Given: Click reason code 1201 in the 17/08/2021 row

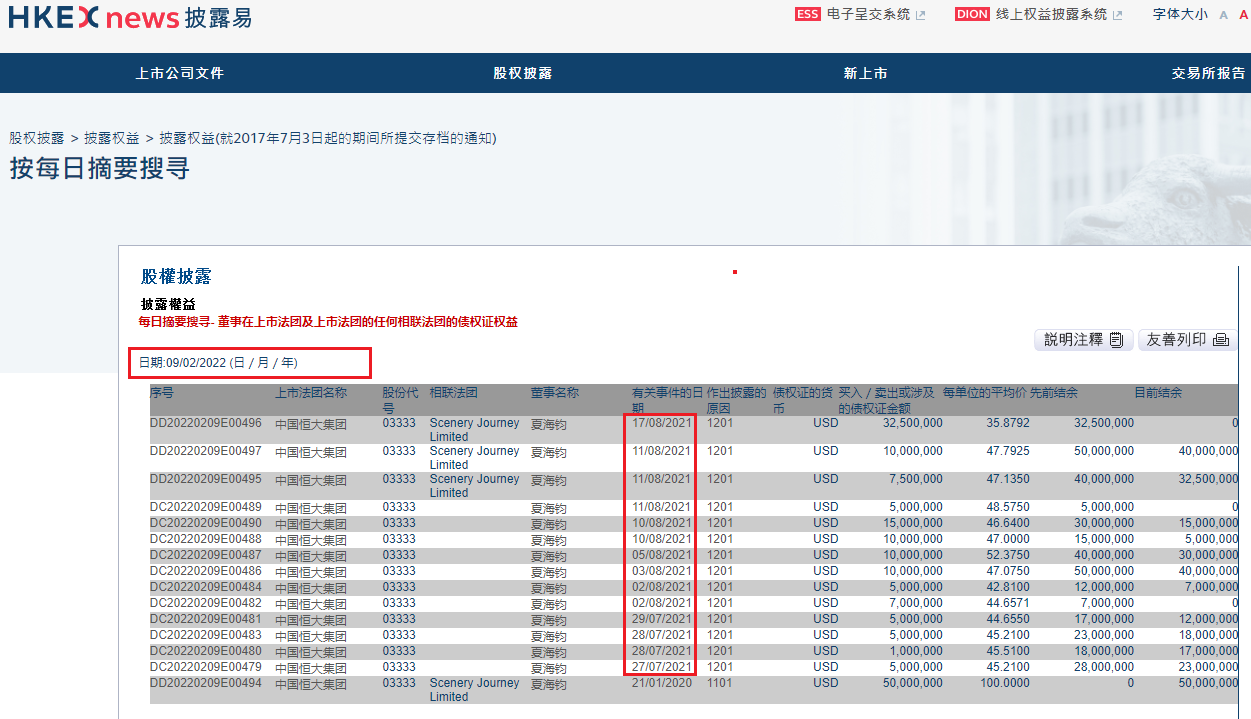Looking at the screenshot, I should (x=720, y=423).
